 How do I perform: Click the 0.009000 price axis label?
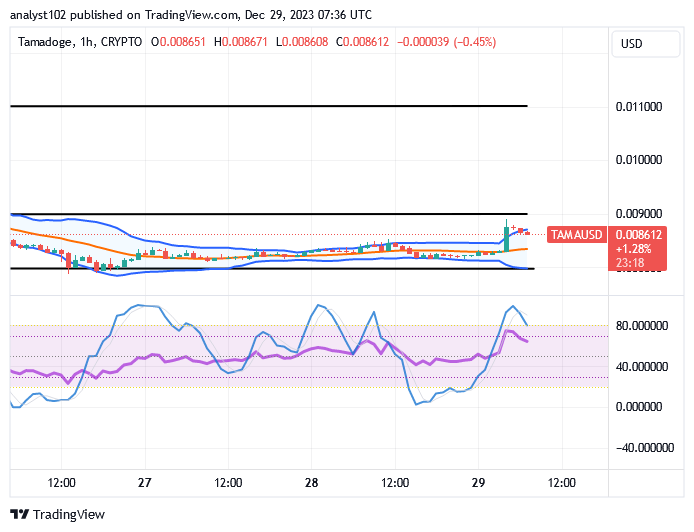639,214
